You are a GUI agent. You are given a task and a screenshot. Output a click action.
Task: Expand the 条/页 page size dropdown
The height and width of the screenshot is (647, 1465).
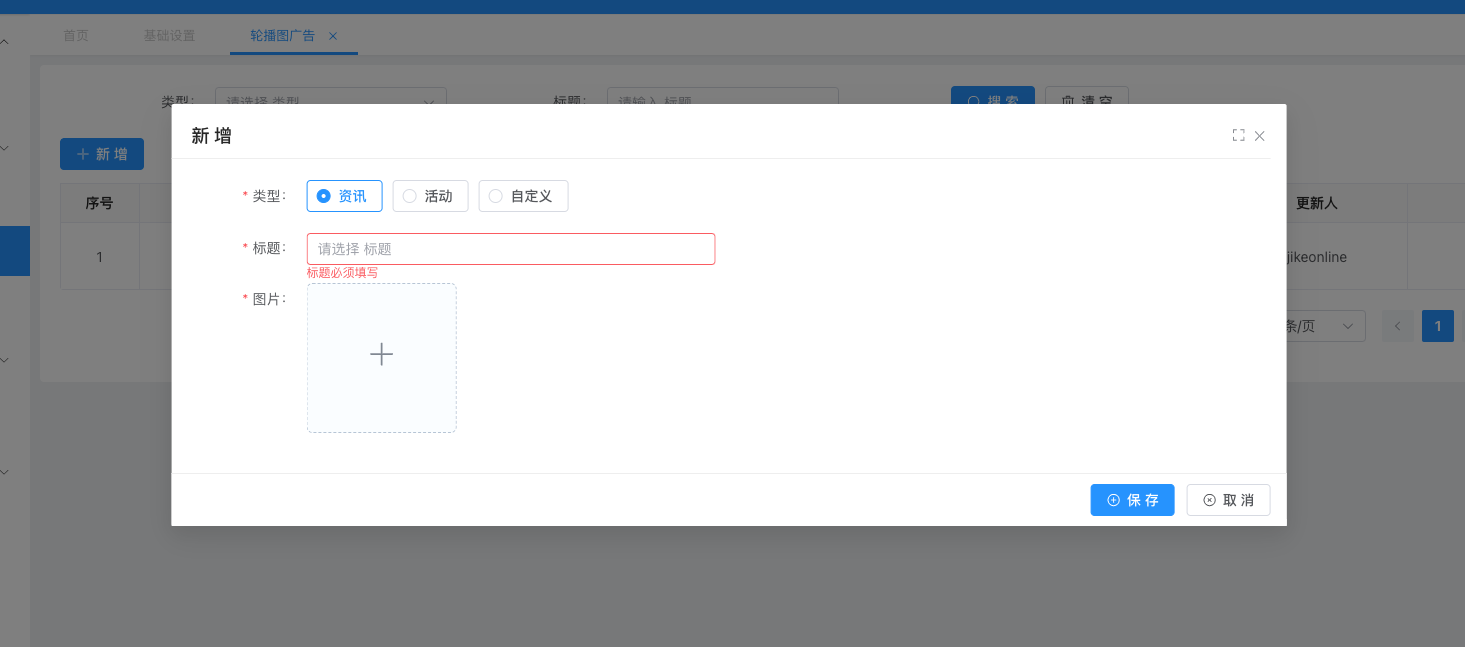(1325, 326)
